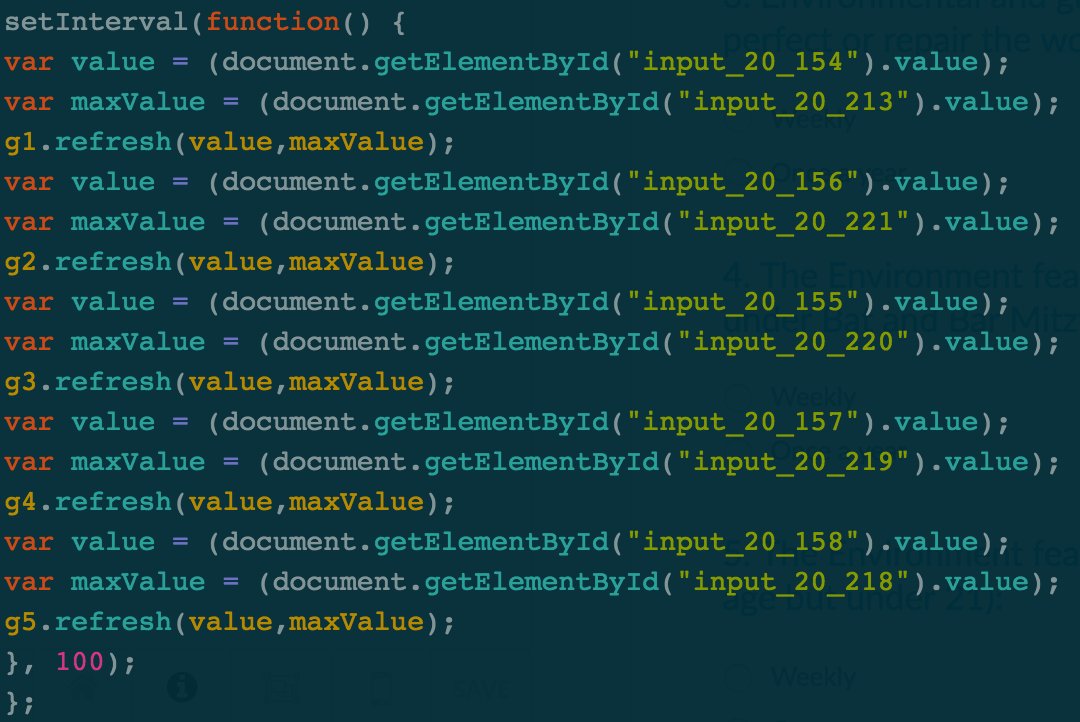This screenshot has height=722, width=1080.
Task: Click ".value" after the "input_20_220" string
Action: click(x=979, y=342)
